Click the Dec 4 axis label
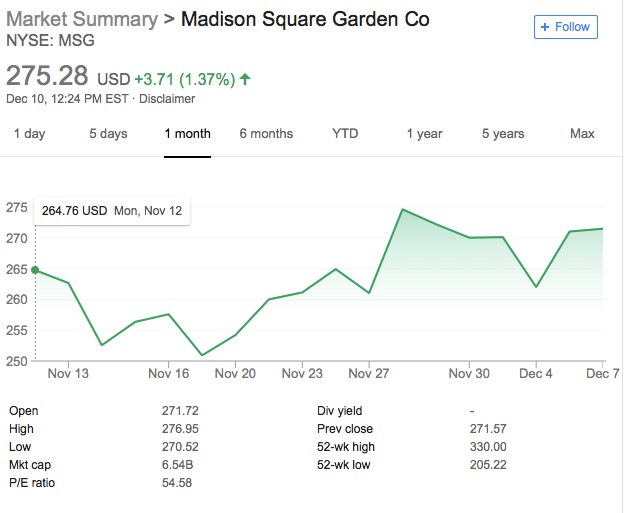Viewport: 624px width, 513px height. tap(536, 373)
